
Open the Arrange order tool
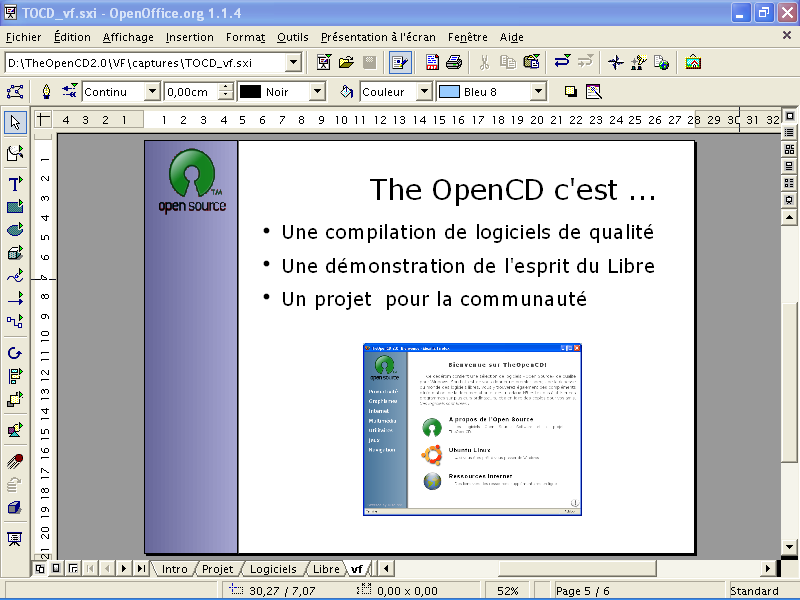(15, 399)
